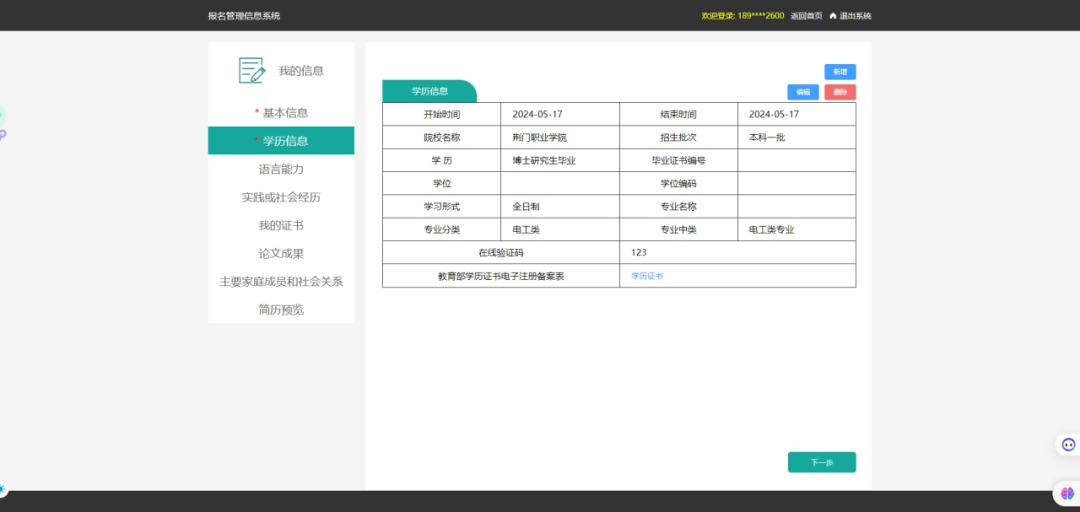Image resolution: width=1080 pixels, height=512 pixels.
Task: Click the 结束时间 label cell
Action: [678, 114]
